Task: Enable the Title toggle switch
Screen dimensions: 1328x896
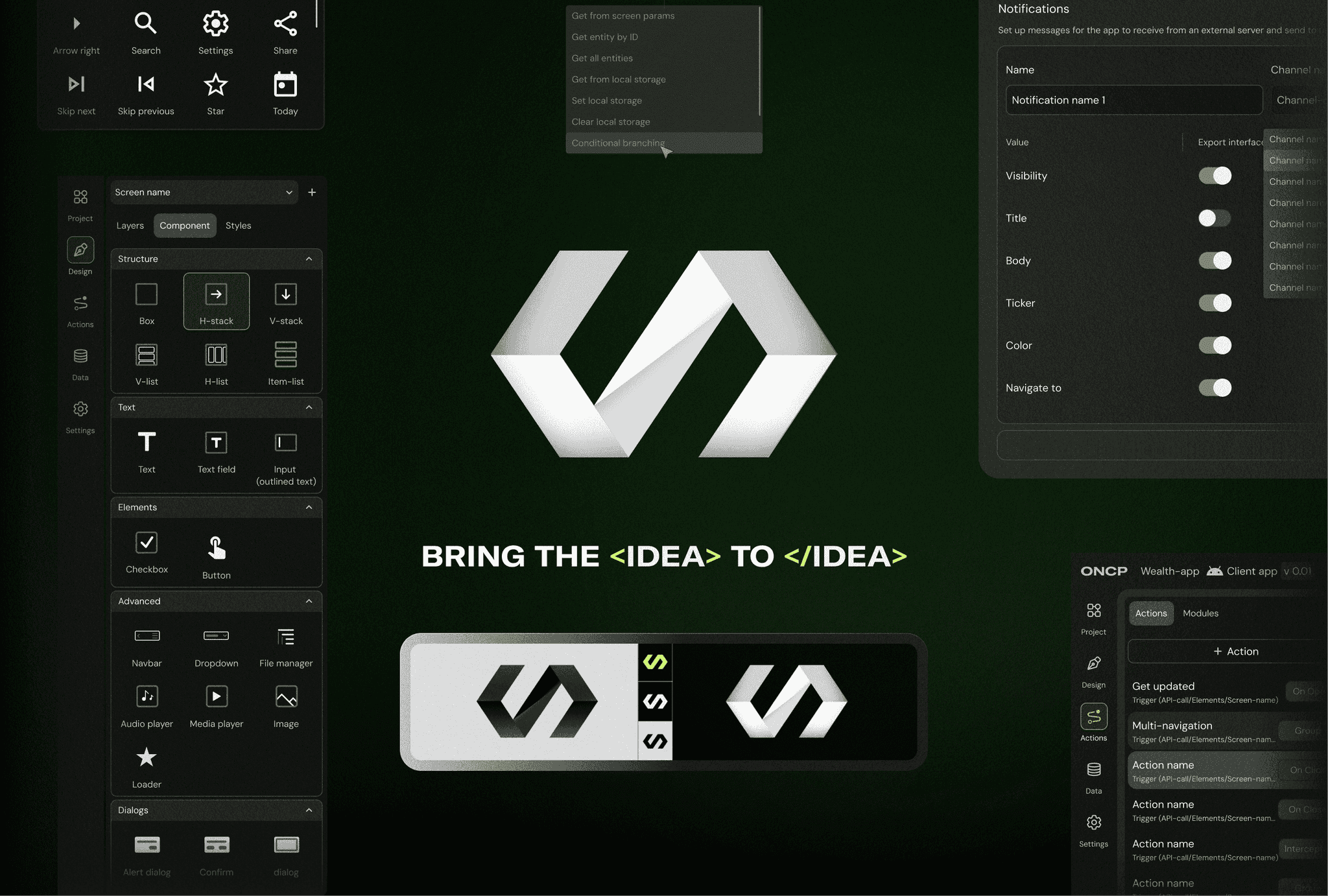Action: pyautogui.click(x=1215, y=218)
